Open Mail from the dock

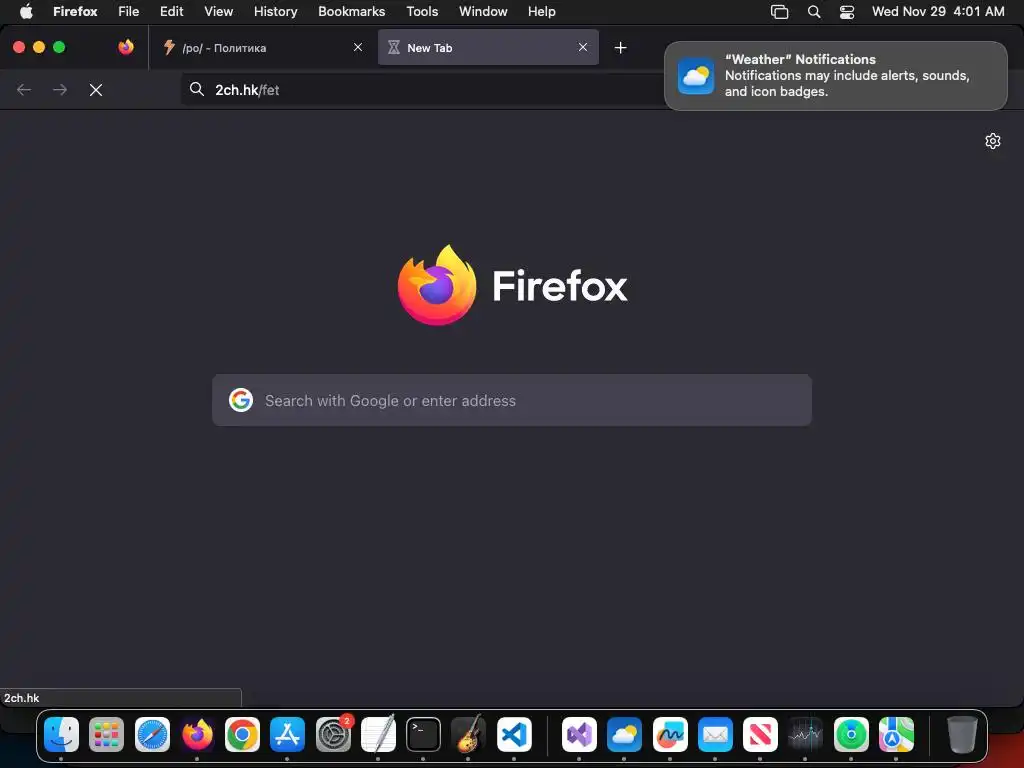[715, 735]
